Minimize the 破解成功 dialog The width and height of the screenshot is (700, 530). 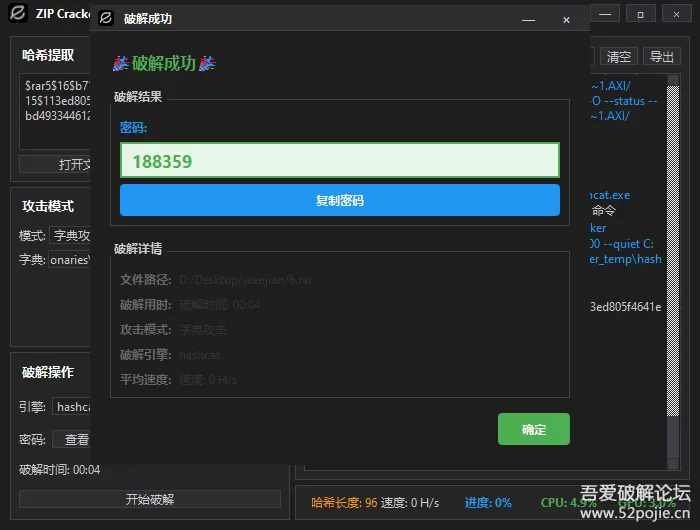(529, 20)
